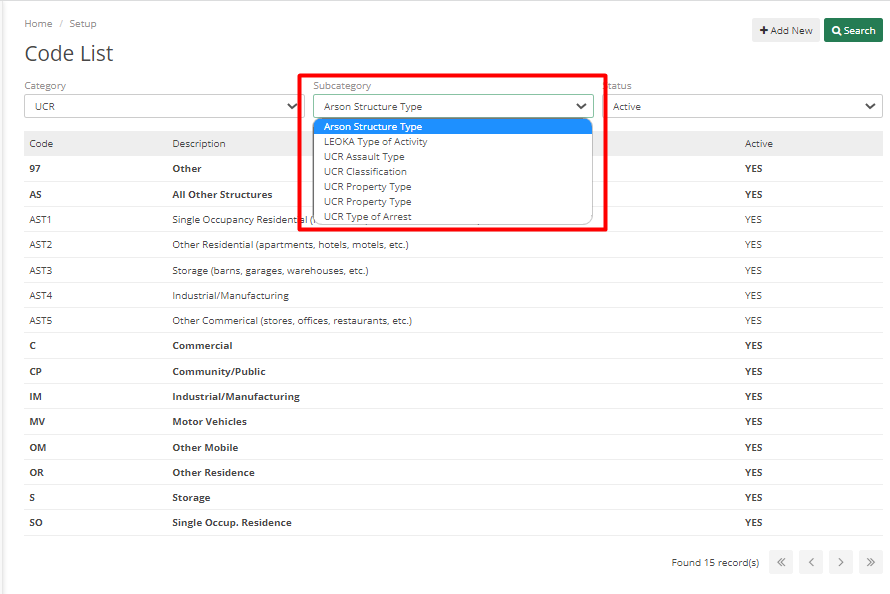This screenshot has height=594, width=890.
Task: Go to the previous page using chevron icon
Action: (x=811, y=562)
